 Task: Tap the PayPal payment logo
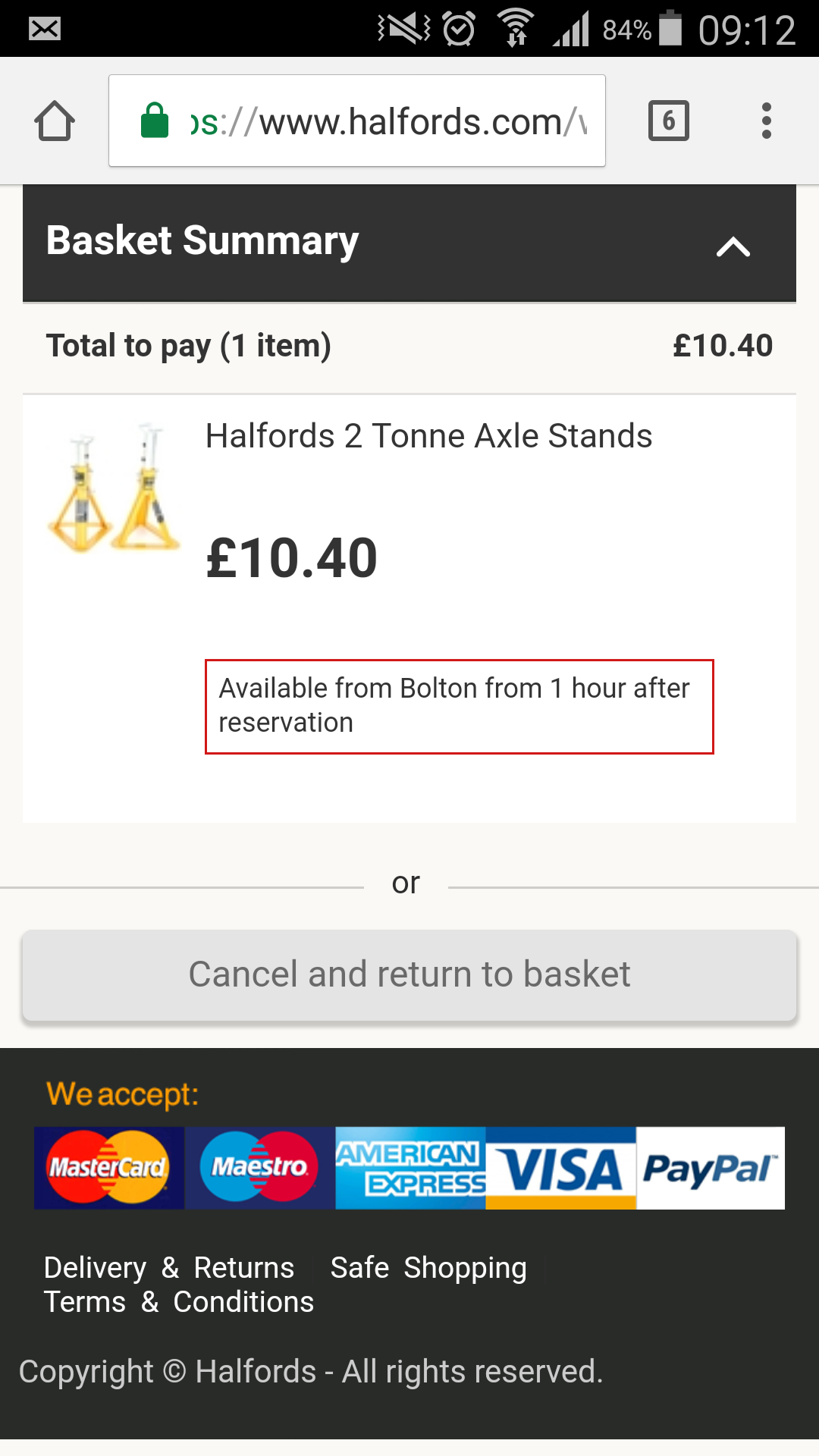[710, 1169]
